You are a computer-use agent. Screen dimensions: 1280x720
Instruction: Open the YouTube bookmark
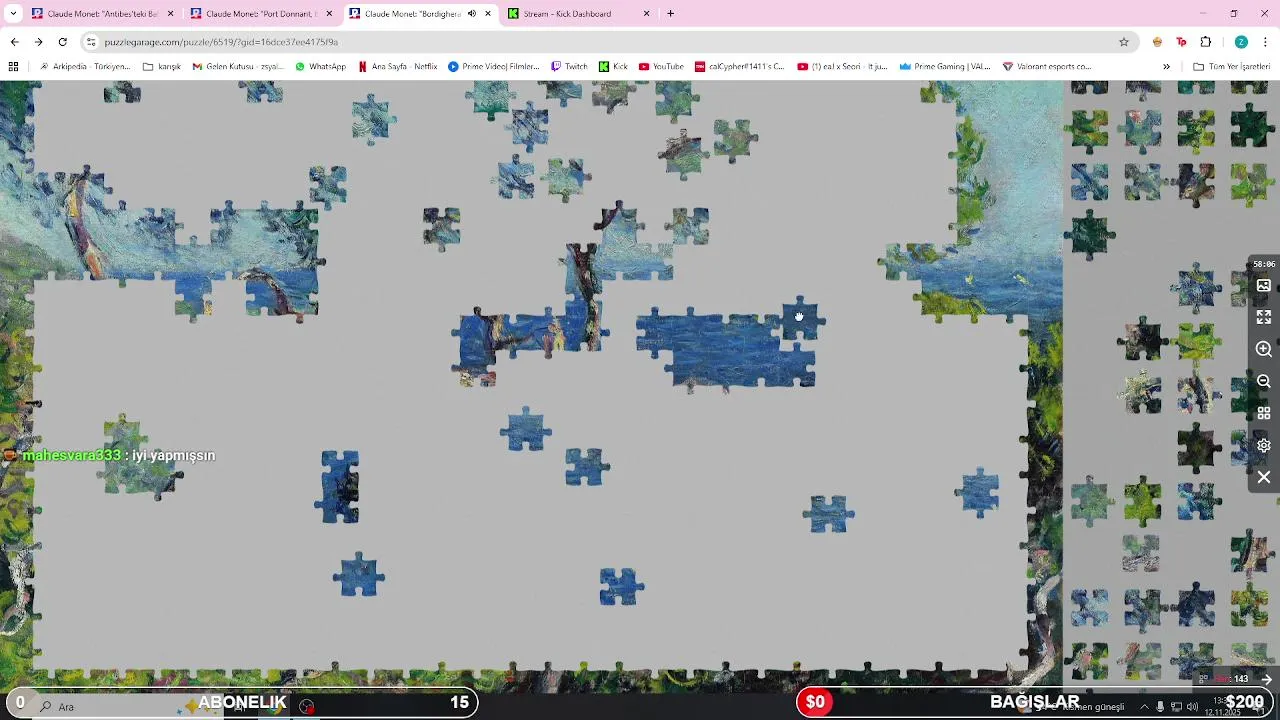click(661, 67)
